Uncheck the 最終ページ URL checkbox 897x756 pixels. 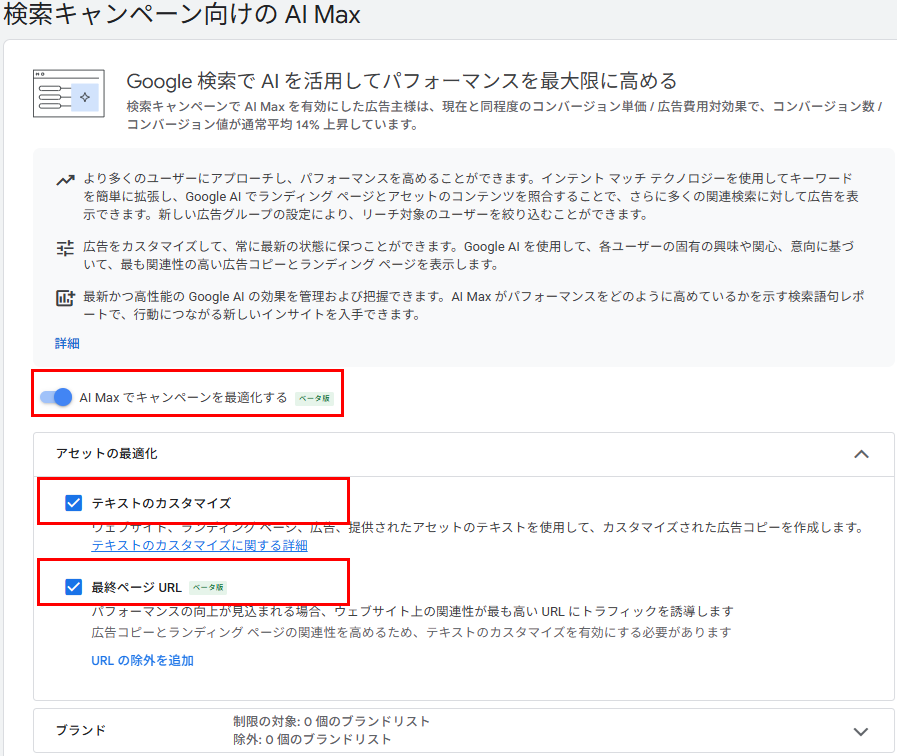tap(74, 587)
